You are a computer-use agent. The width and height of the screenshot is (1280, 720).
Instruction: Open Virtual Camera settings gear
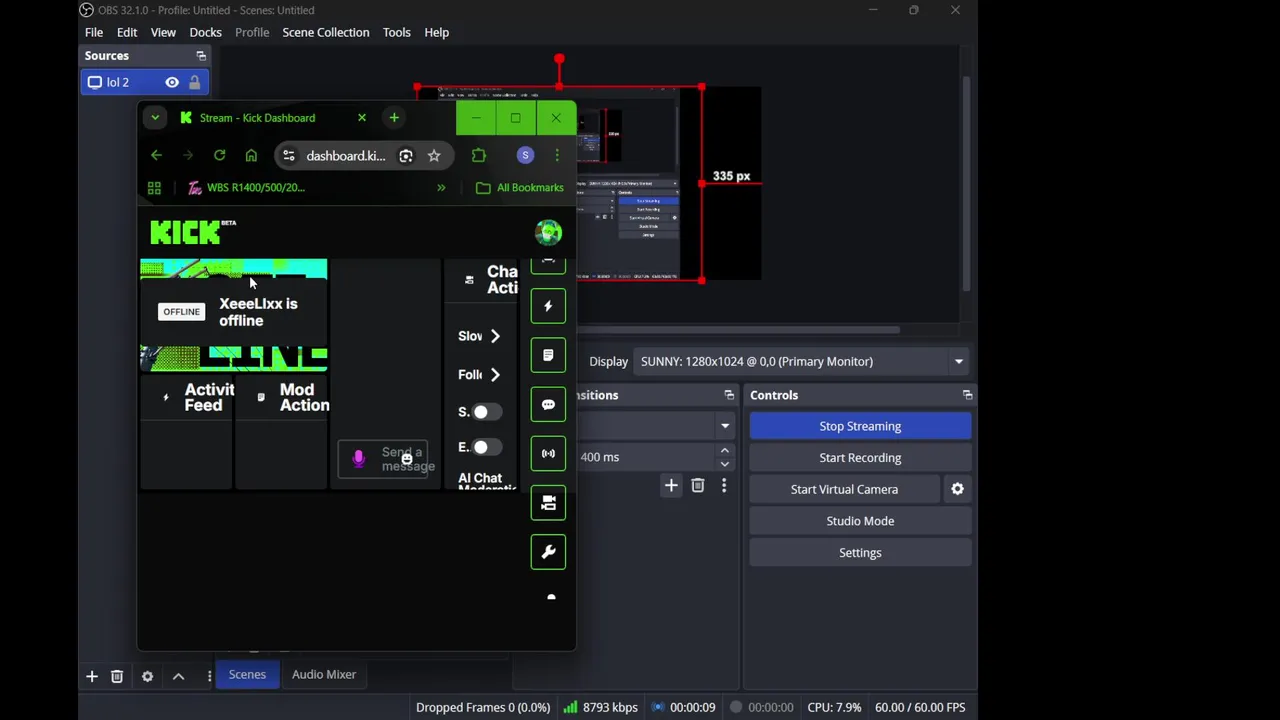point(957,489)
